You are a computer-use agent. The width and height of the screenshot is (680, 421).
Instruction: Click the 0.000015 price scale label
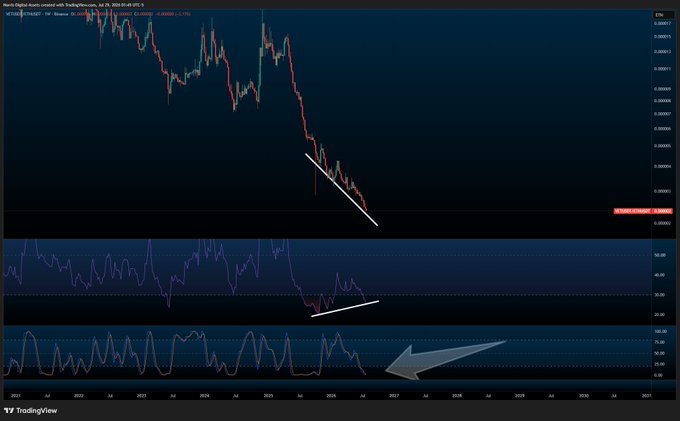(662, 37)
